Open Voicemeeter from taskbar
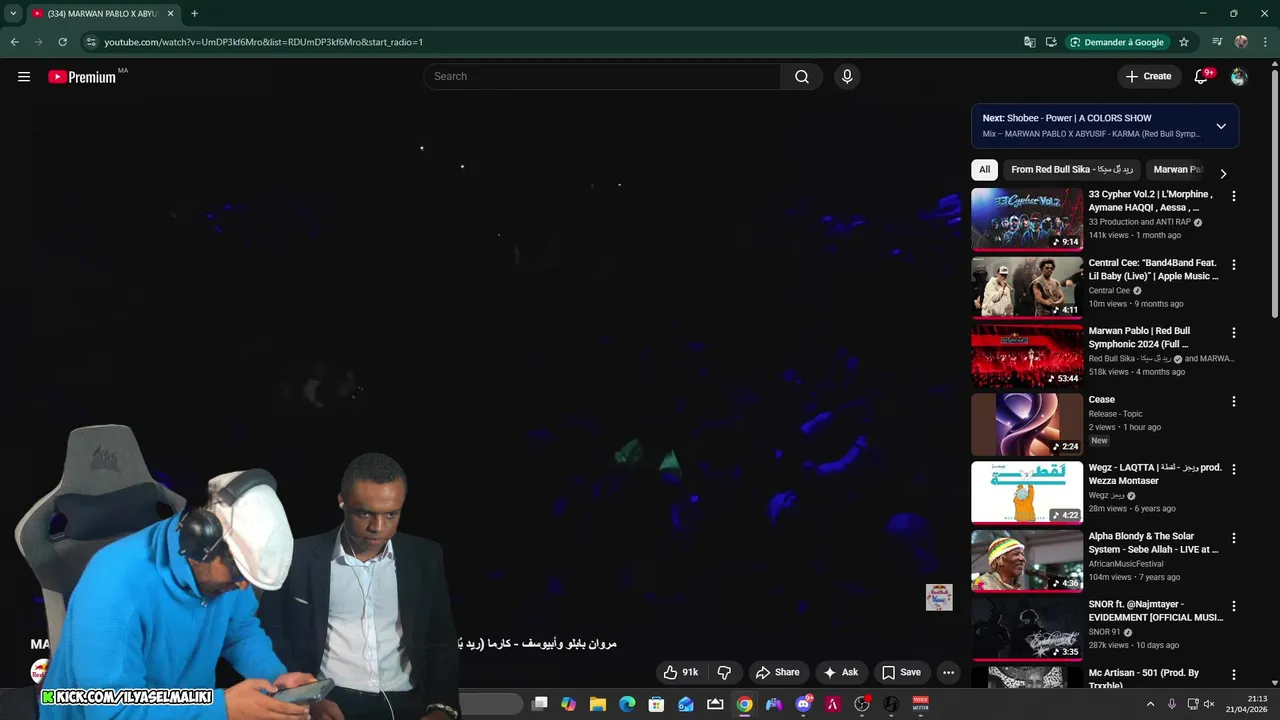Screen dimensions: 1280x720 [x=920, y=704]
